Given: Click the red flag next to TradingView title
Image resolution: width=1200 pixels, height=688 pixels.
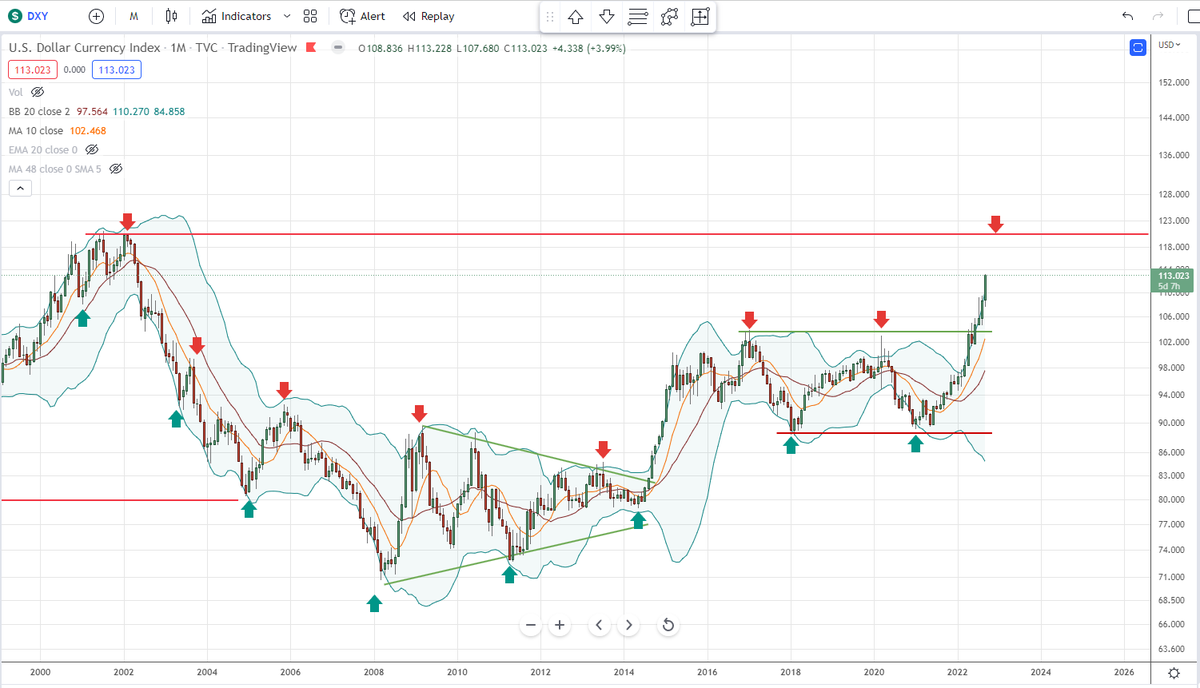Looking at the screenshot, I should coord(311,46).
